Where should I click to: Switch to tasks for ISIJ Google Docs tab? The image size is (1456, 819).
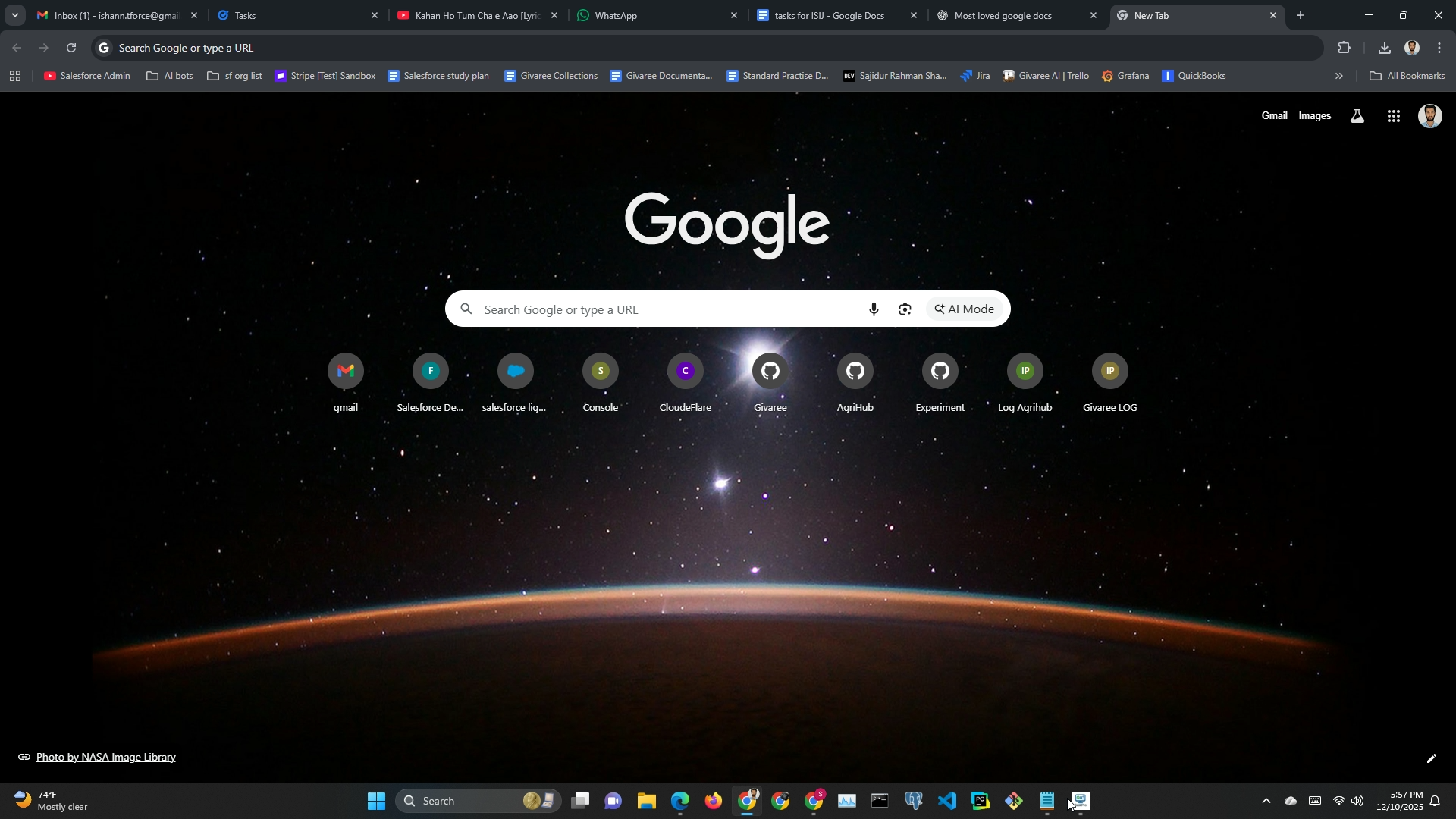coord(828,15)
